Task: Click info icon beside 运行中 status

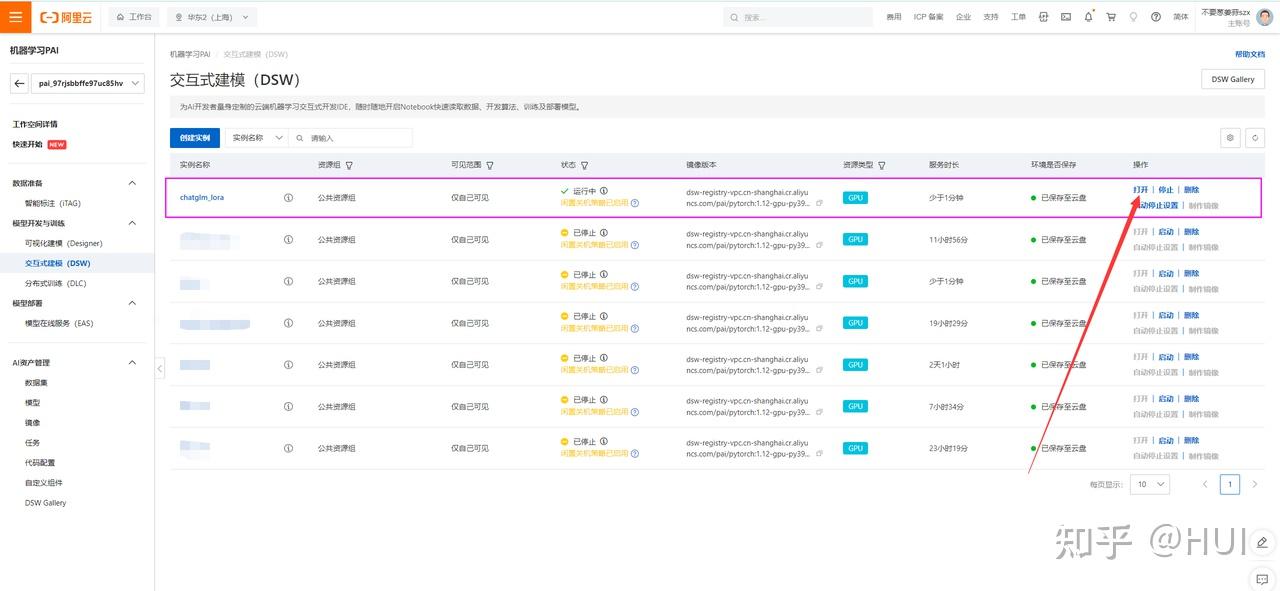Action: click(604, 190)
